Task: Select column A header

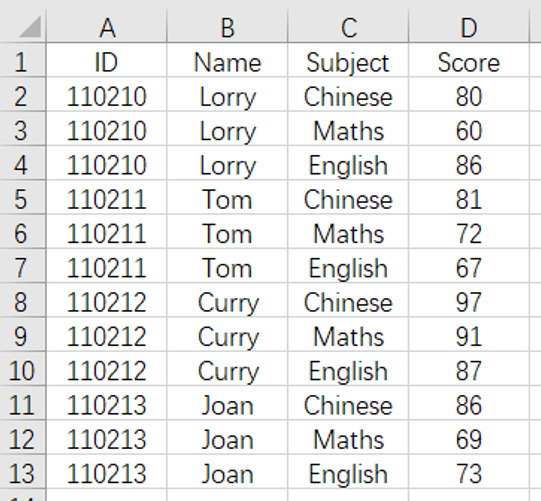Action: pos(107,26)
